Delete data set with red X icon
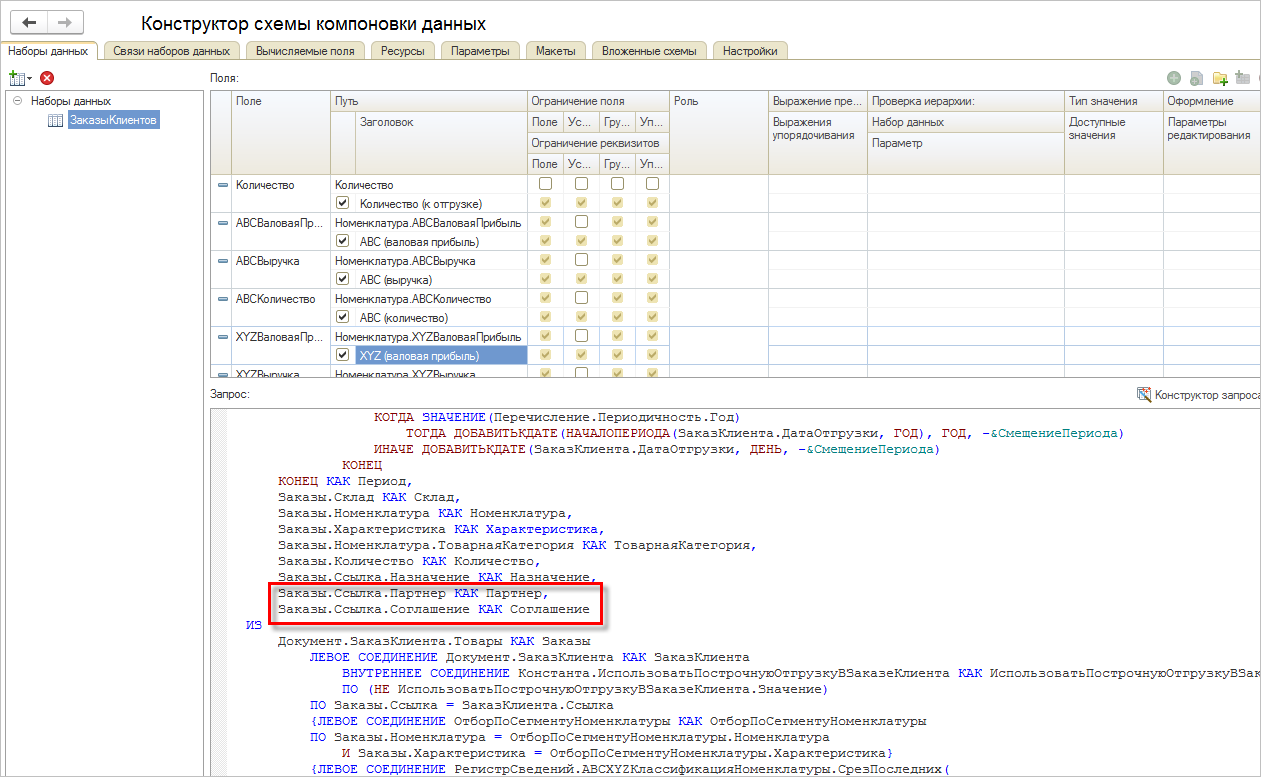Viewport: 1261px width, 777px height. pyautogui.click(x=47, y=78)
